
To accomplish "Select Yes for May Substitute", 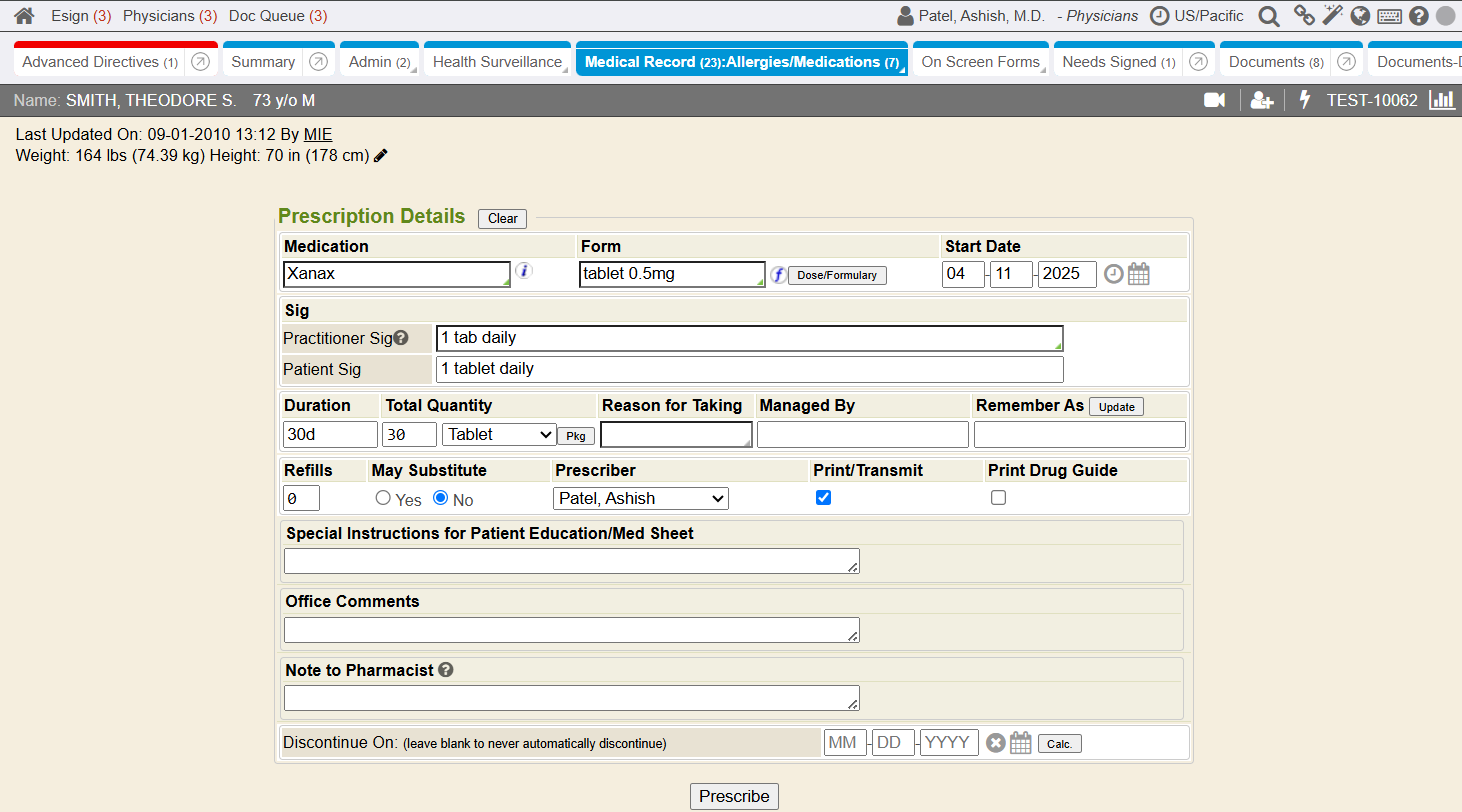I will point(383,498).
